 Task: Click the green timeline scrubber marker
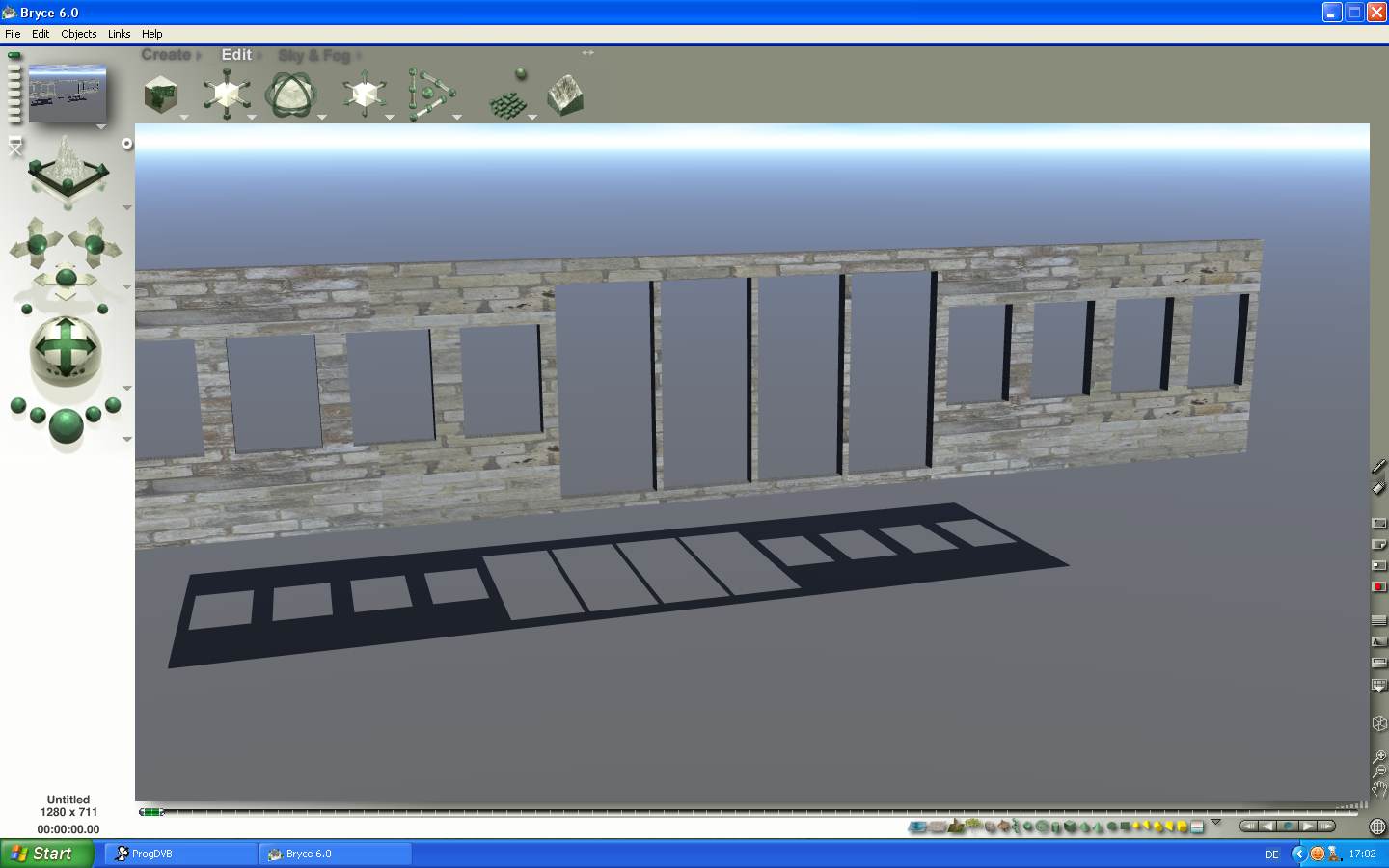(x=150, y=812)
